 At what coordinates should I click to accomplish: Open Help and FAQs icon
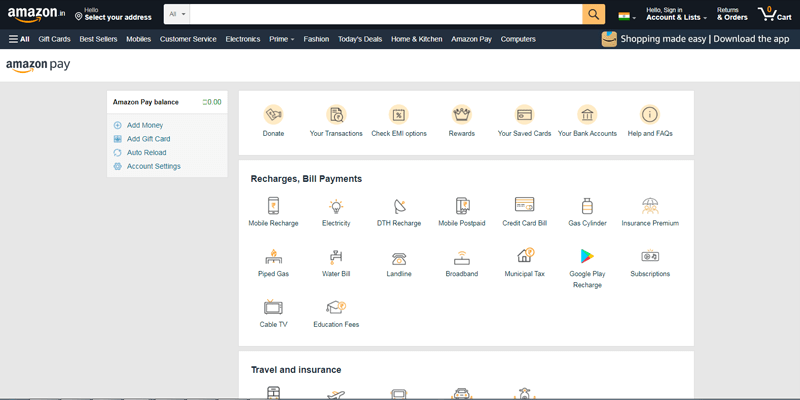[x=650, y=114]
